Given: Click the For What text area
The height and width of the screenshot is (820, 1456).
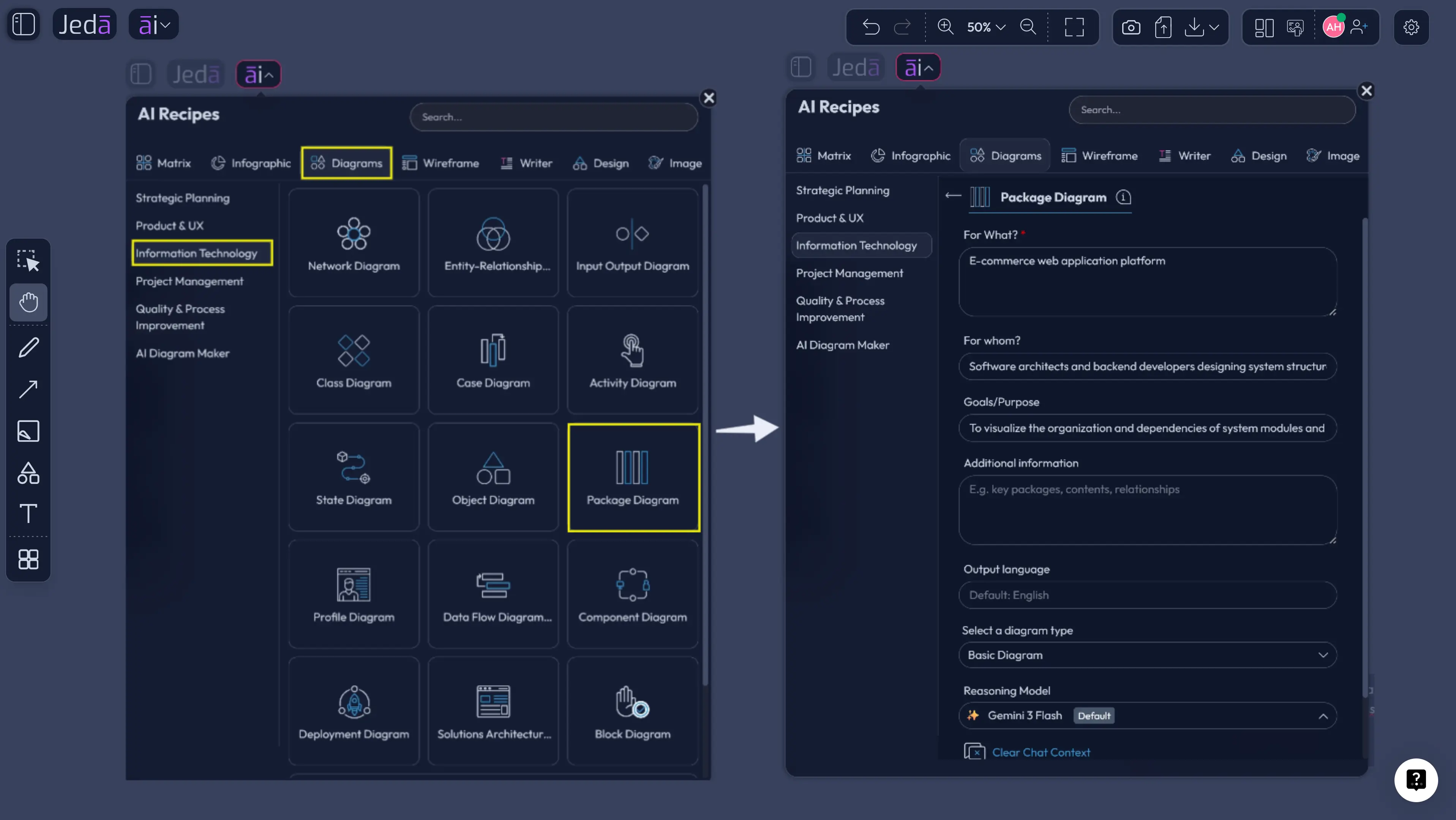Looking at the screenshot, I should coord(1148,281).
